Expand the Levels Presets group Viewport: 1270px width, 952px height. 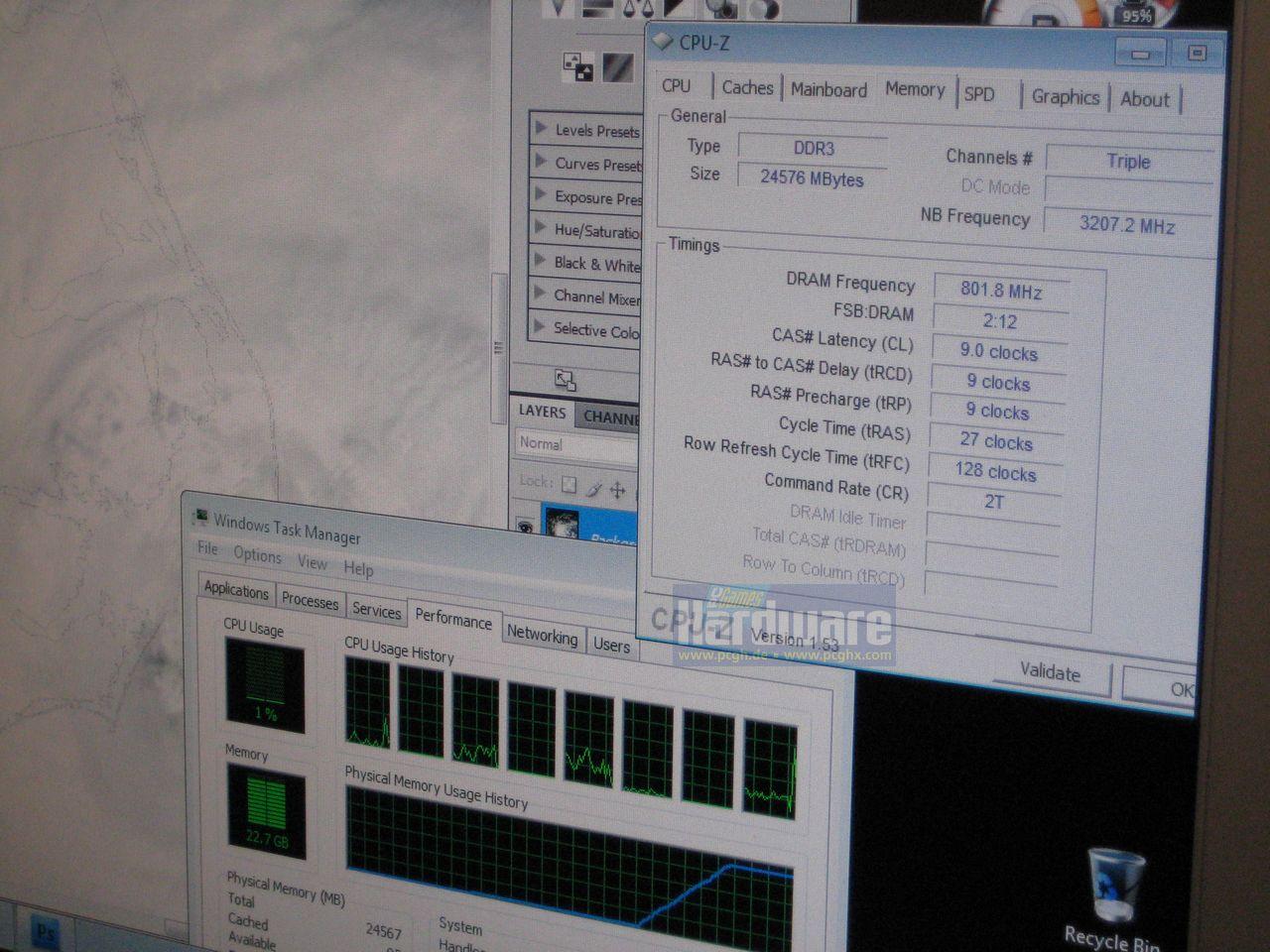[x=542, y=127]
